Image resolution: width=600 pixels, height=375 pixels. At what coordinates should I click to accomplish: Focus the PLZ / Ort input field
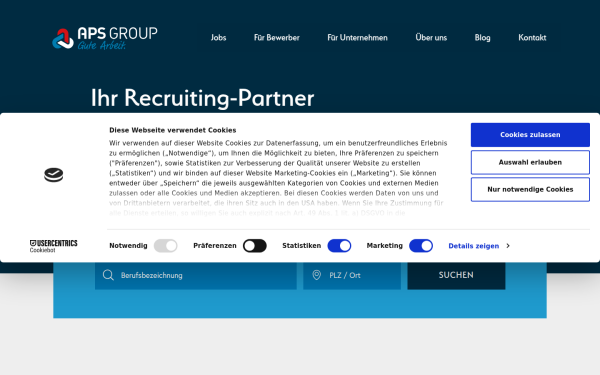pyautogui.click(x=352, y=275)
